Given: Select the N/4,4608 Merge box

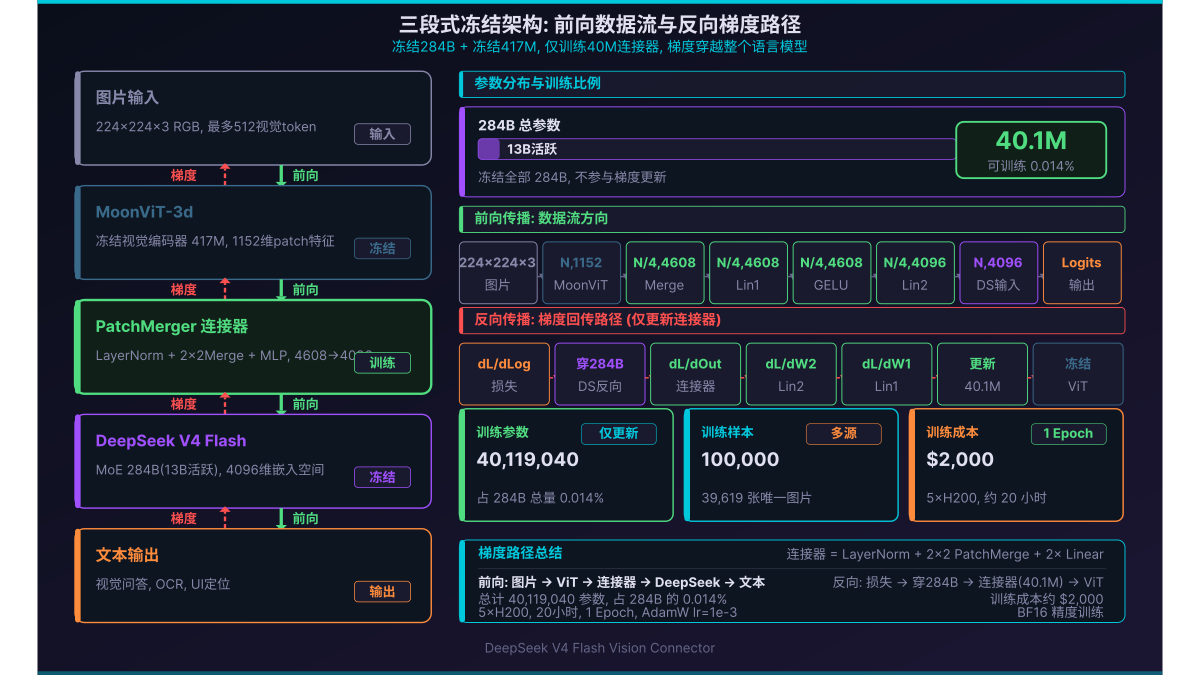Looking at the screenshot, I should [x=665, y=273].
